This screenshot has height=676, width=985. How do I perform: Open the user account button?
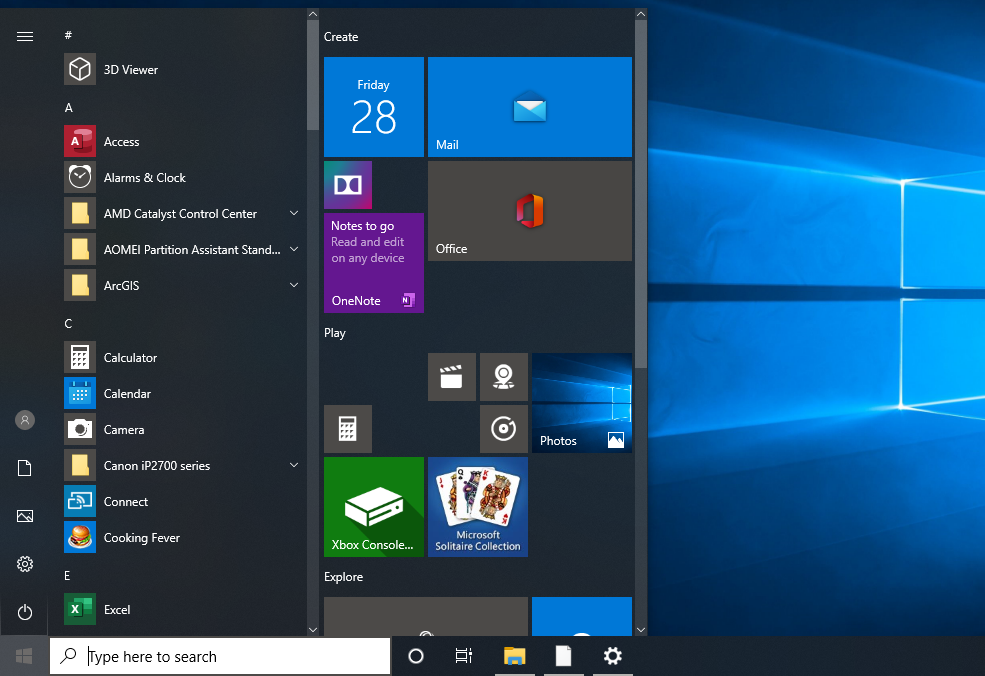click(x=24, y=420)
